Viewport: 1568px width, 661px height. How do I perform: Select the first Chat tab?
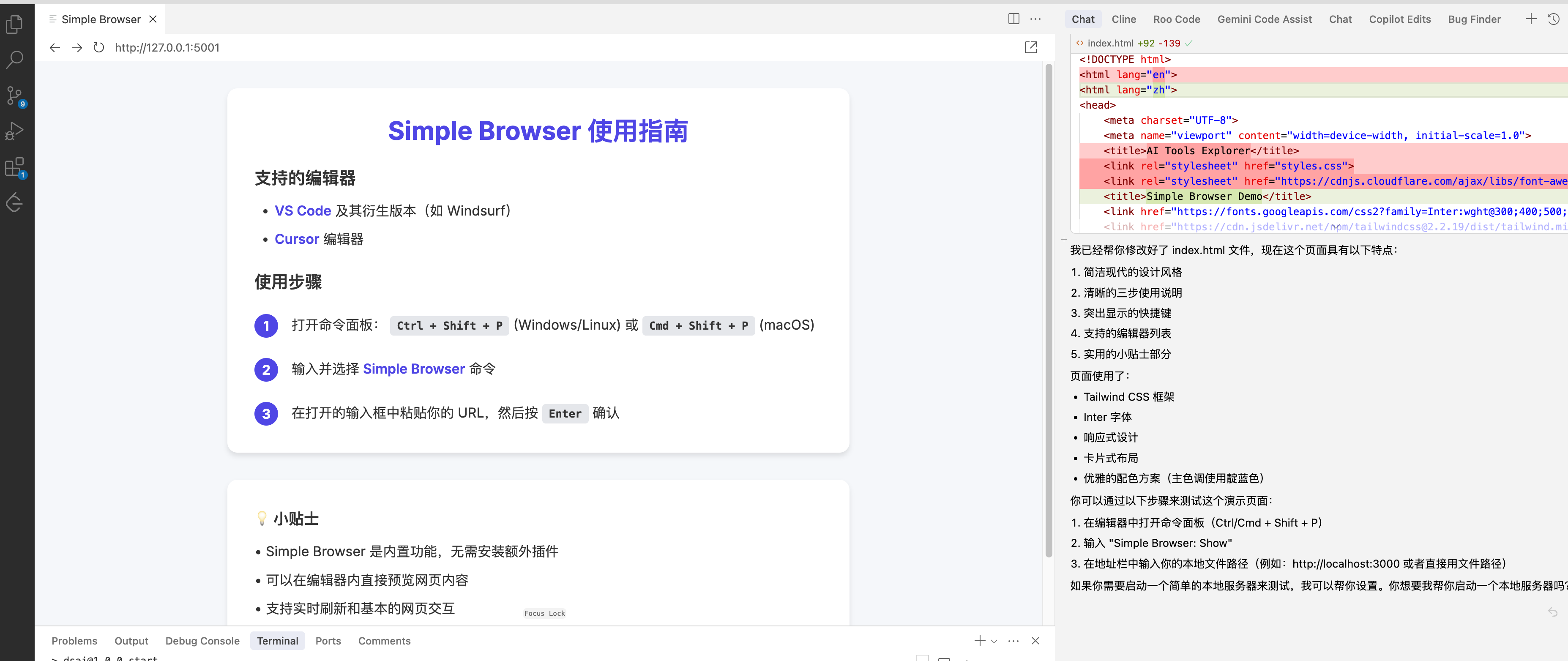pyautogui.click(x=1083, y=19)
